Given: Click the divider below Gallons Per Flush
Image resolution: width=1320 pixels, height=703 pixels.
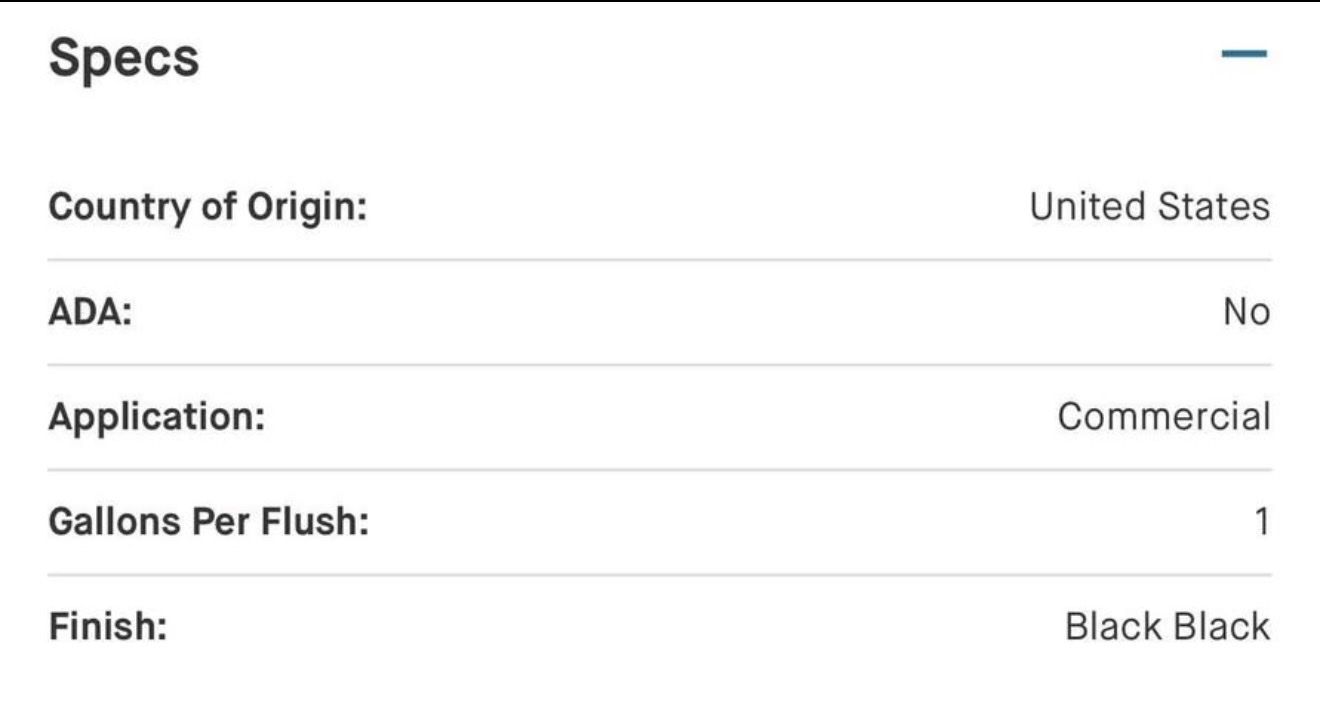Looking at the screenshot, I should pyautogui.click(x=660, y=575).
